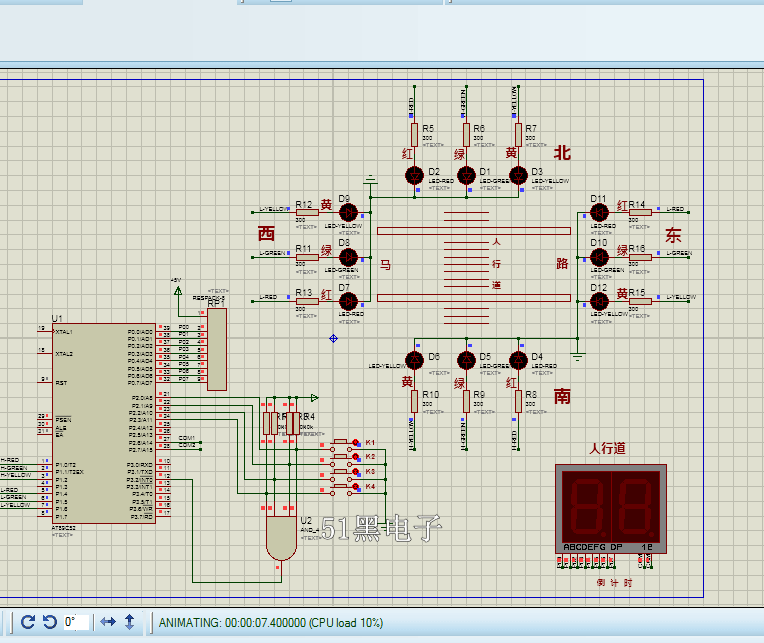
Task: Click the vertical mirror (Y-flip) icon
Action: click(x=130, y=622)
